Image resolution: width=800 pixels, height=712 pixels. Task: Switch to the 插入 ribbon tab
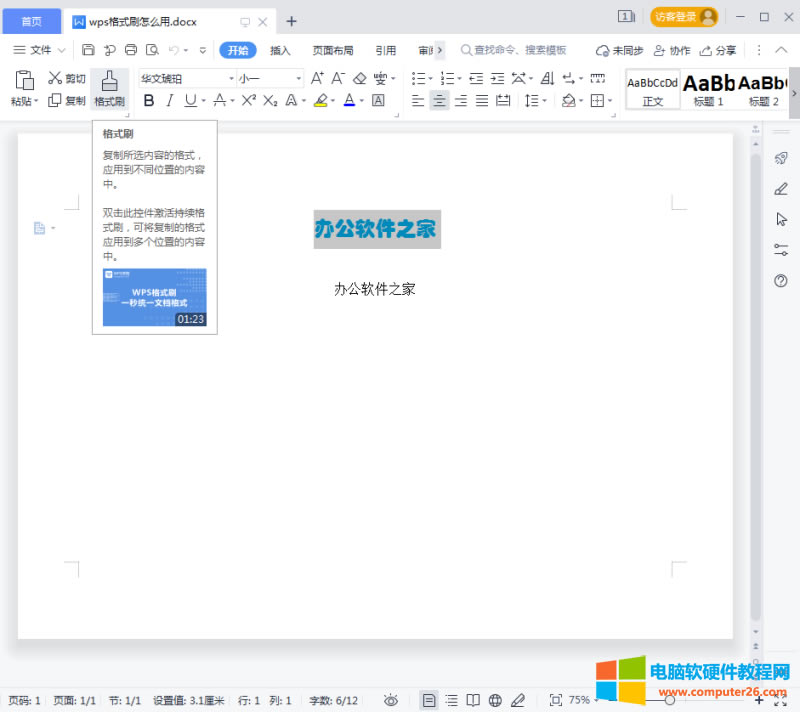point(280,50)
